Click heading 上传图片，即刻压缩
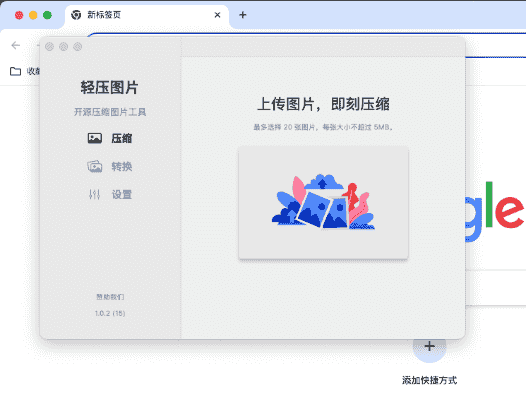Image resolution: width=527 pixels, height=393 pixels. pos(323,104)
